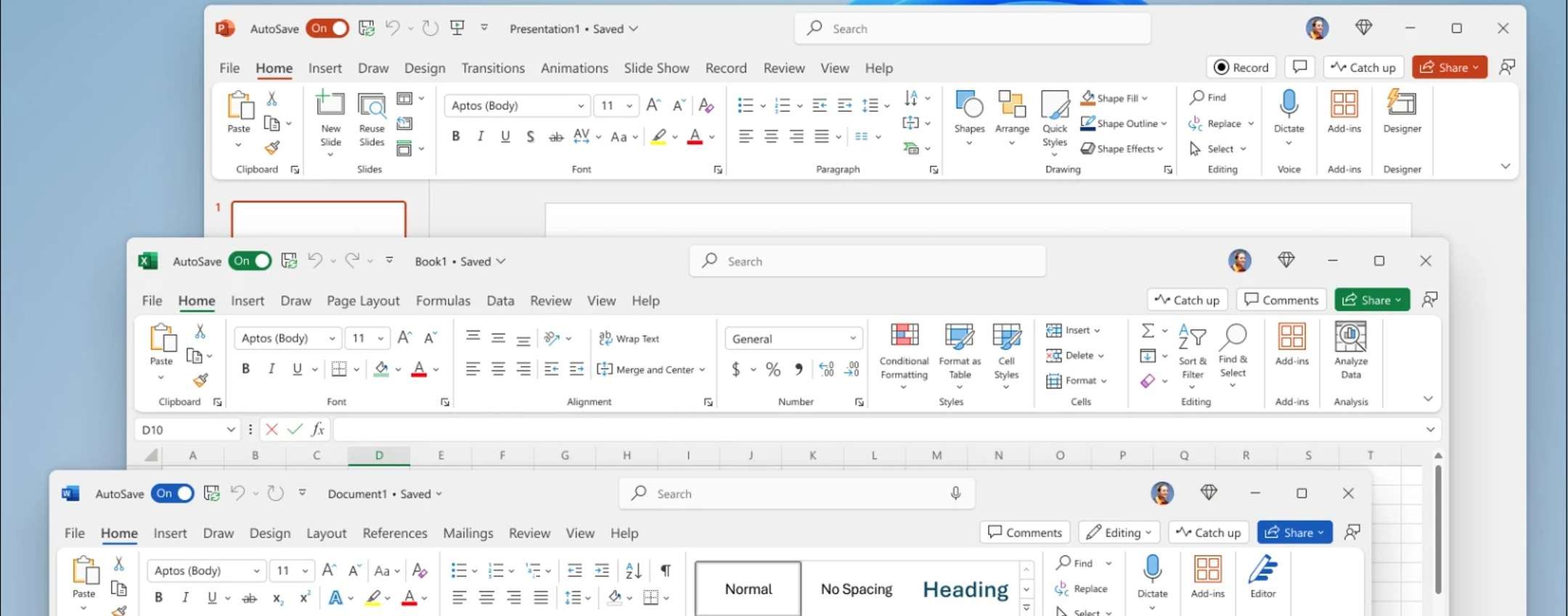Screen dimensions: 1568x616
Task: Apply Percent Style in Excel
Action: (x=773, y=369)
